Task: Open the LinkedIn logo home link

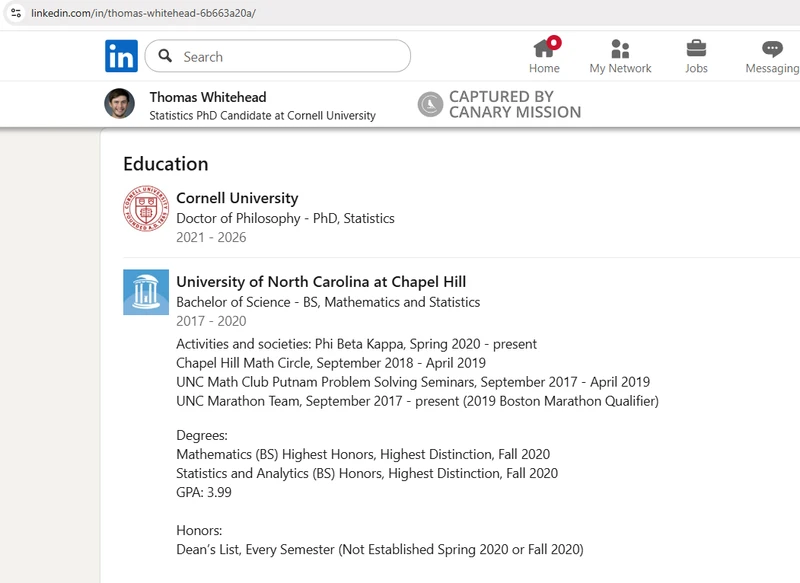Action: click(x=121, y=56)
